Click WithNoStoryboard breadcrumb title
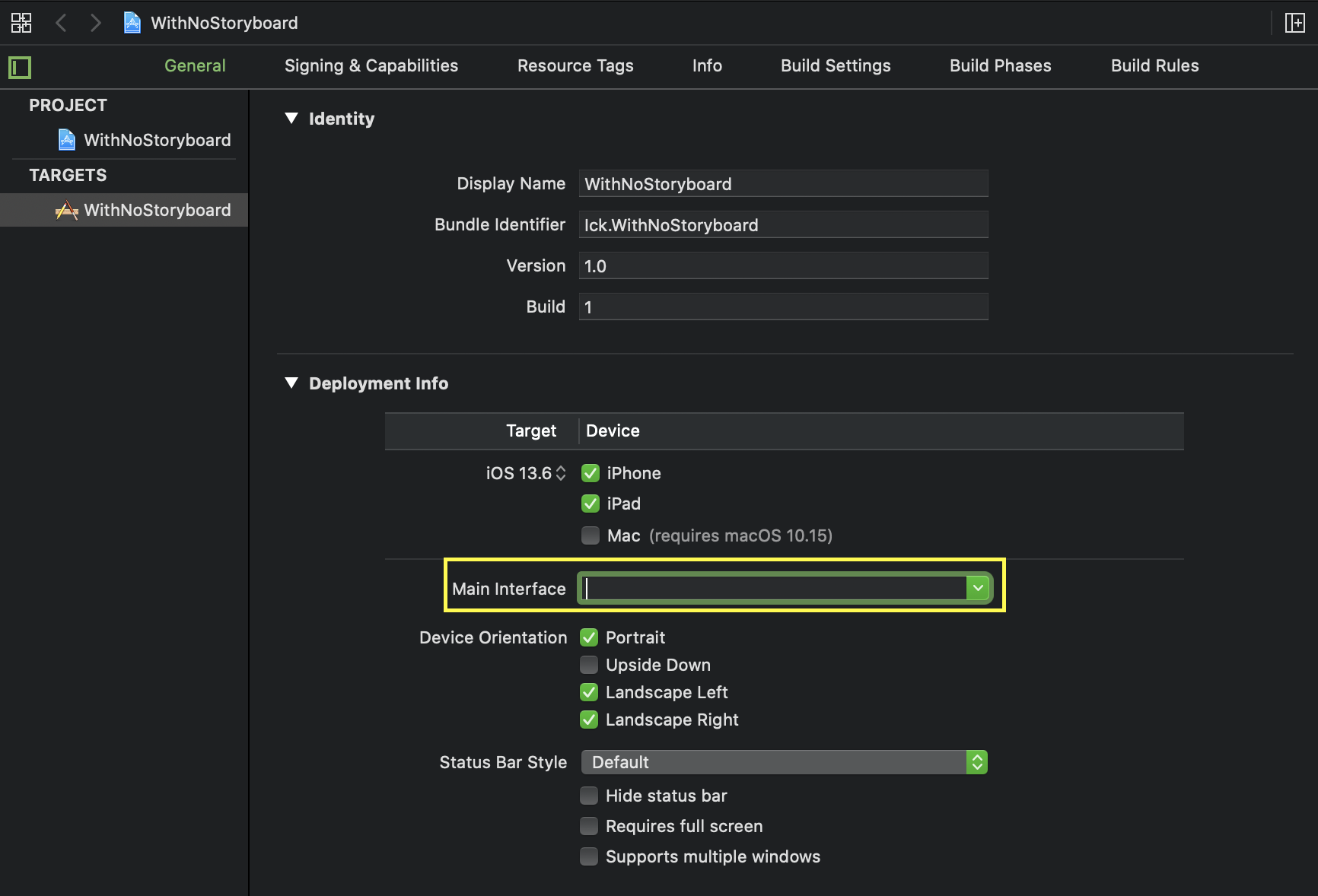Screen dimensions: 1318x896 (x=224, y=23)
